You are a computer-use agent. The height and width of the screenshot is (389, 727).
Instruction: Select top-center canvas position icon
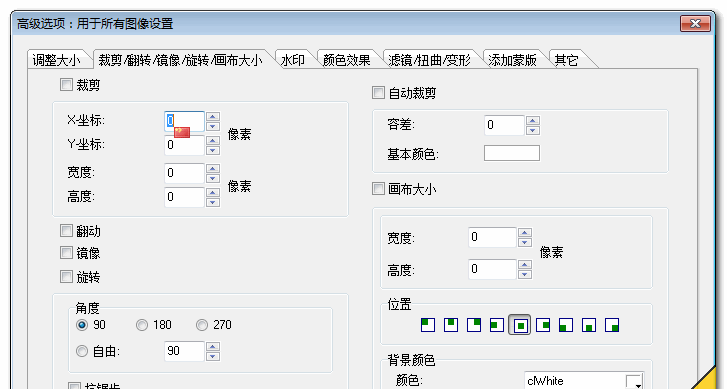pyautogui.click(x=451, y=325)
